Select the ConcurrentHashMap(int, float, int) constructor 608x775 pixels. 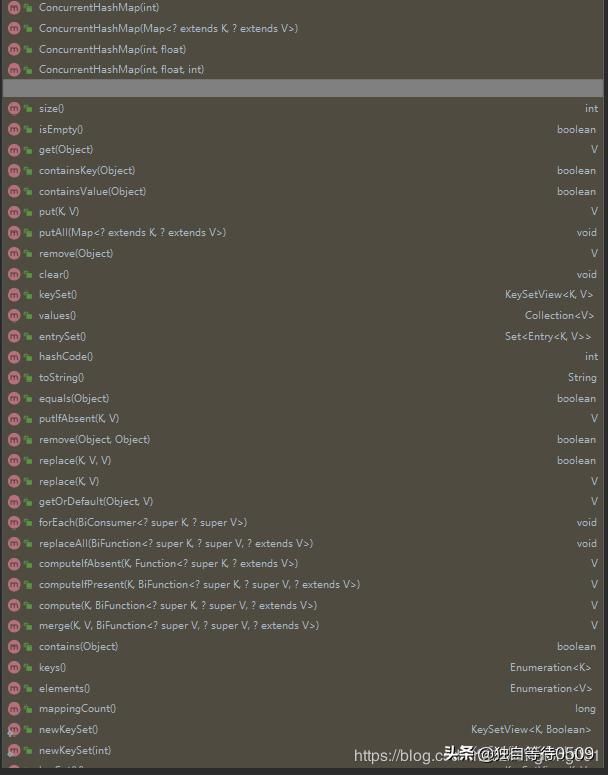[x=121, y=70]
